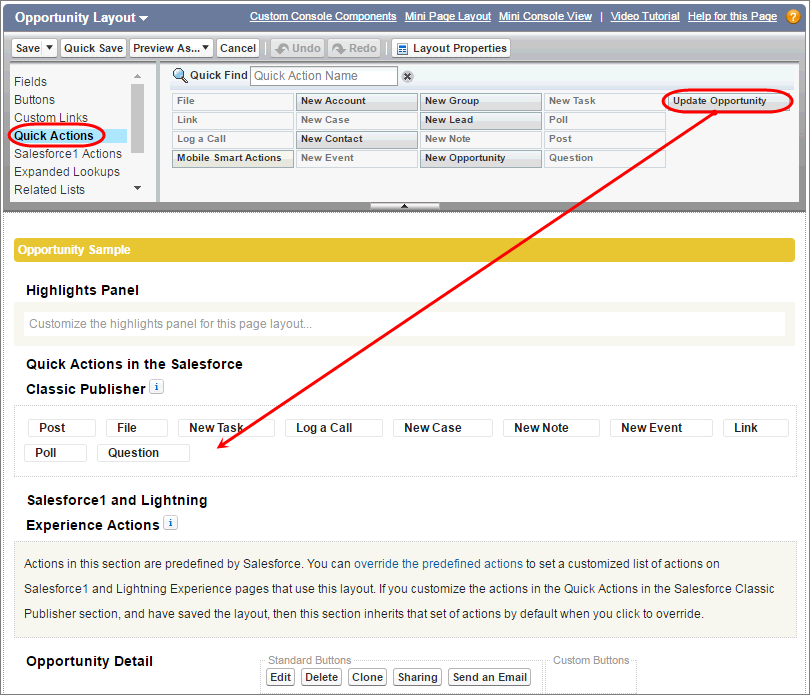Click the Quick Find magnifier icon
The height and width of the screenshot is (695, 810).
click(x=180, y=76)
